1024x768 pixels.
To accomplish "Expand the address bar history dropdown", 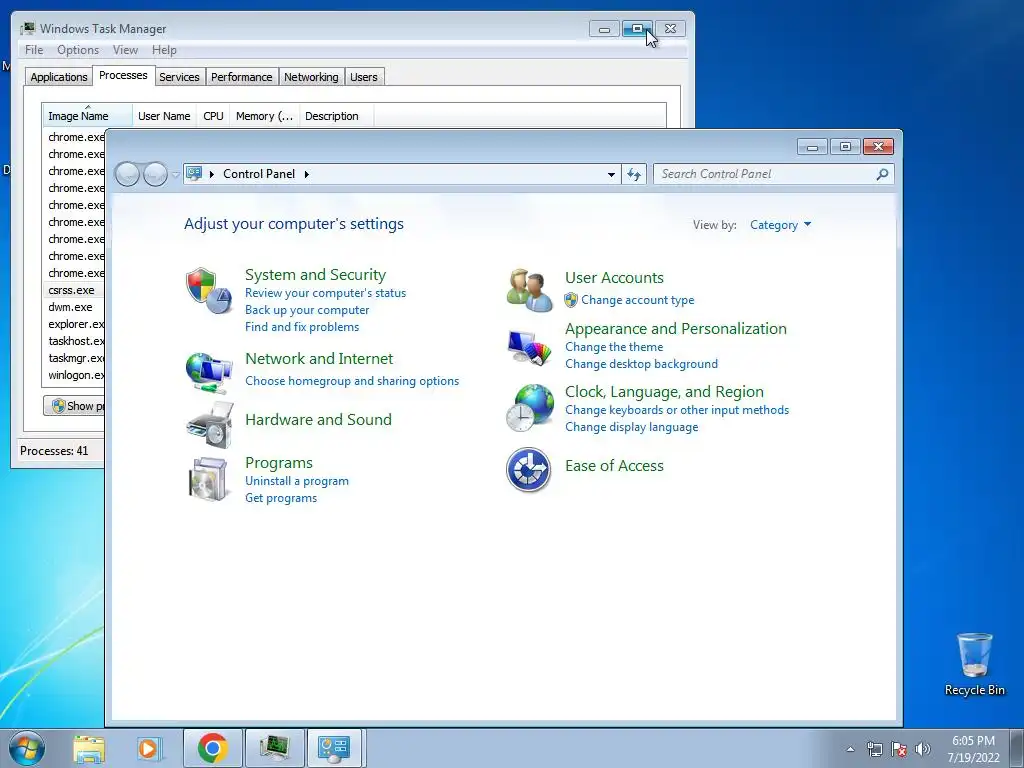I will click(611, 174).
